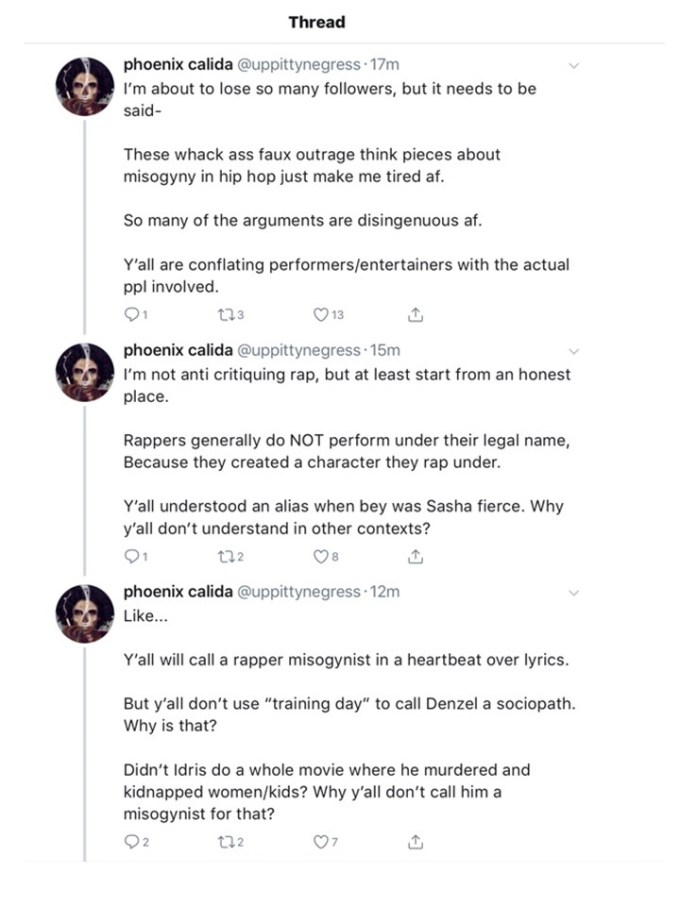Open phoenix calida profile from first tweet
The image size is (680, 906).
click(176, 65)
